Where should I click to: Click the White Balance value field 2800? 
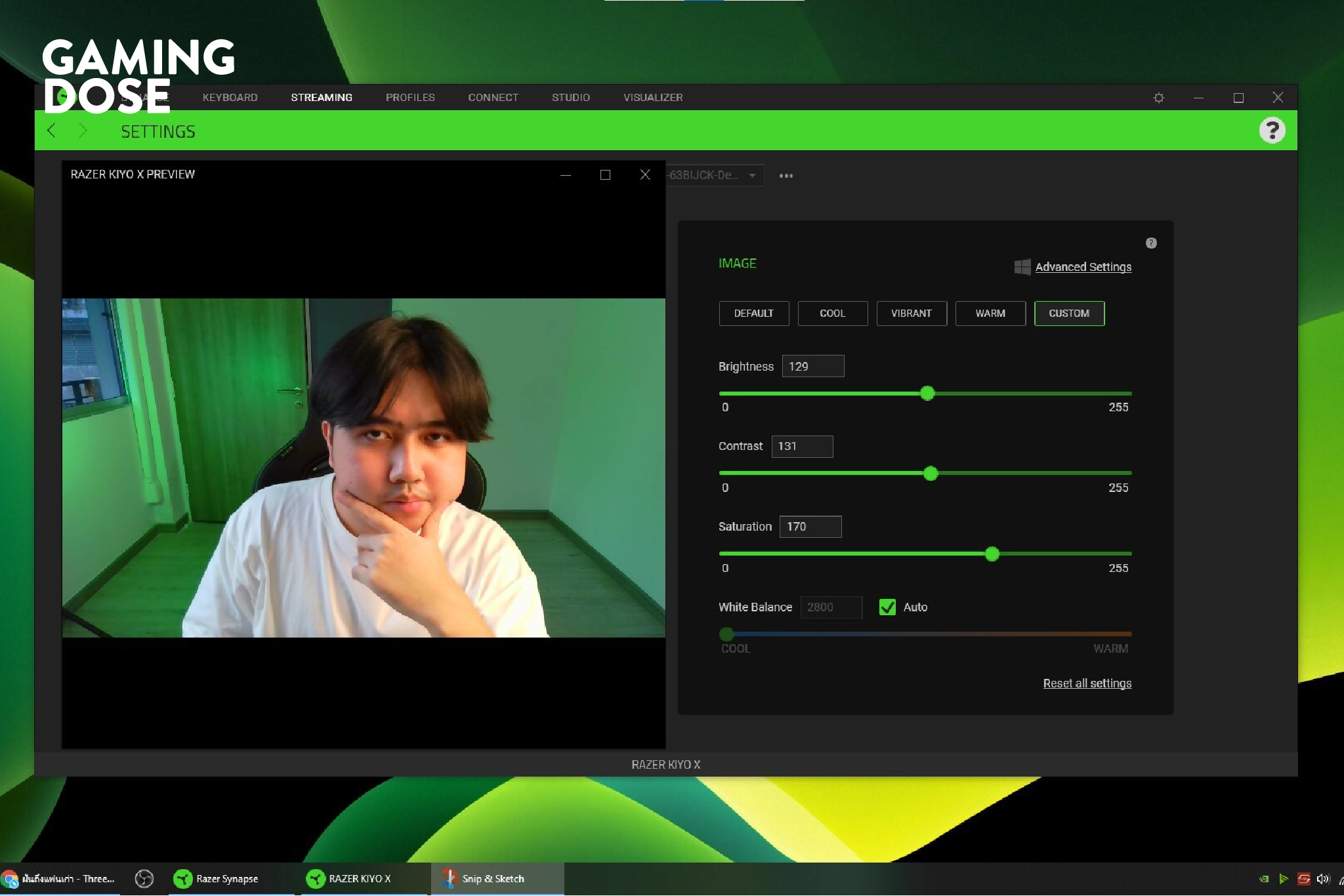coord(831,607)
